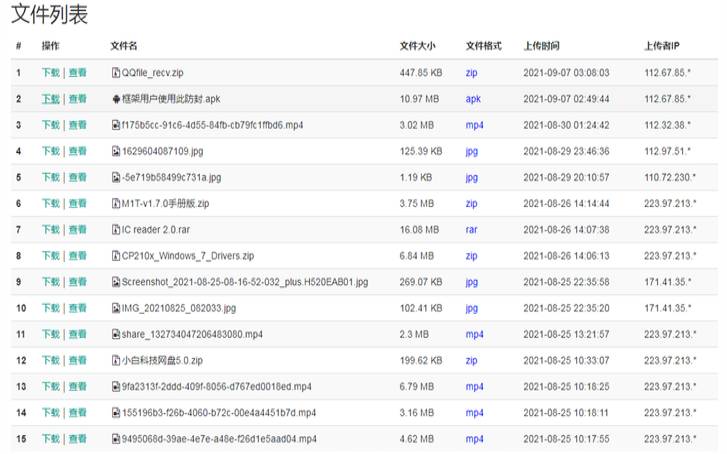Download row 15 mp4 via 下载
Viewport: 727px width, 454px height.
pos(51,439)
